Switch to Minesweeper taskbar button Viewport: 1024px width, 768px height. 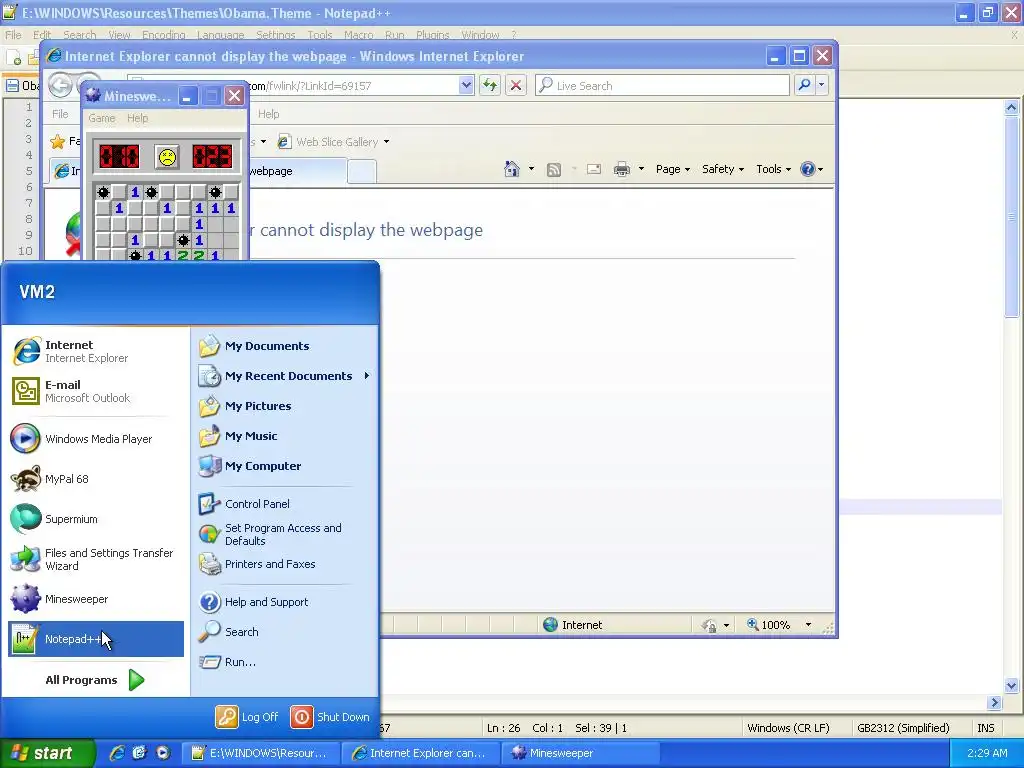(581, 753)
